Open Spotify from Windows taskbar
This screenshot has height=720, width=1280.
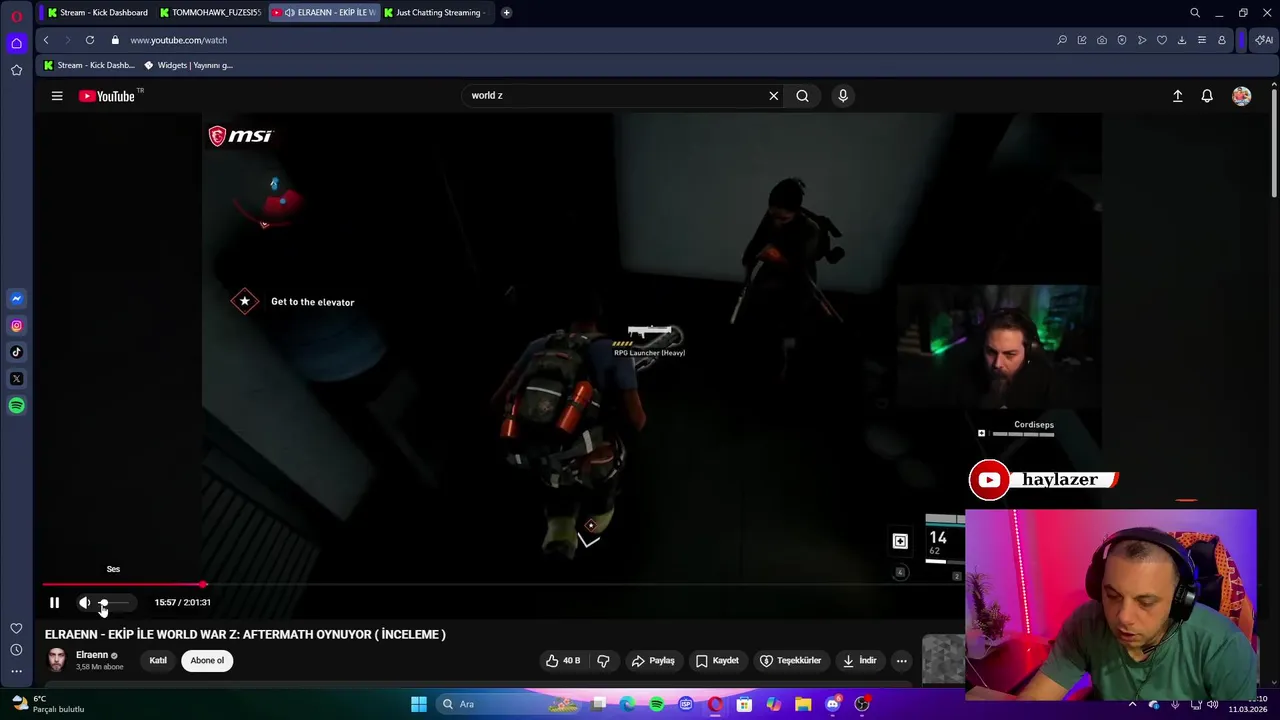point(657,704)
